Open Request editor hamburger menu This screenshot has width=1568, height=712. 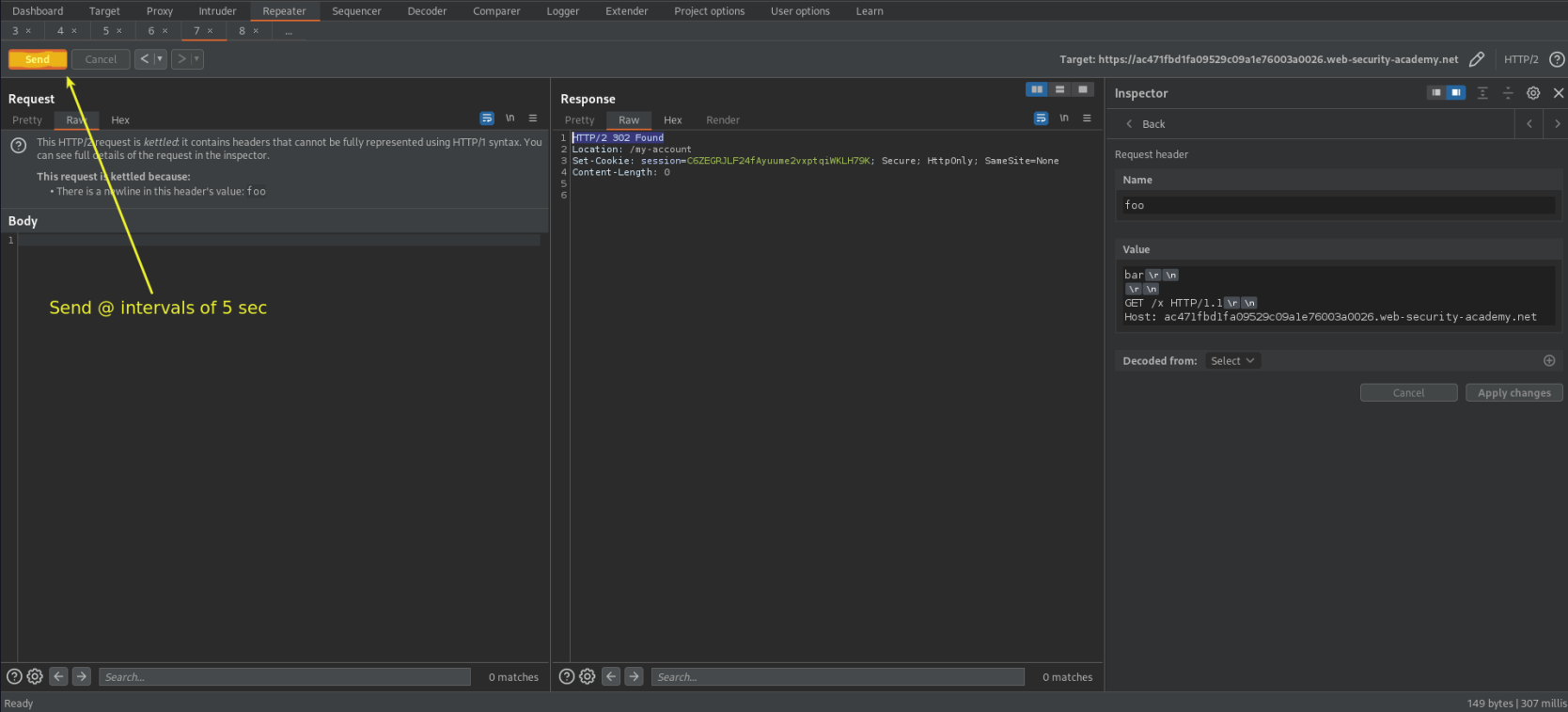pos(533,119)
